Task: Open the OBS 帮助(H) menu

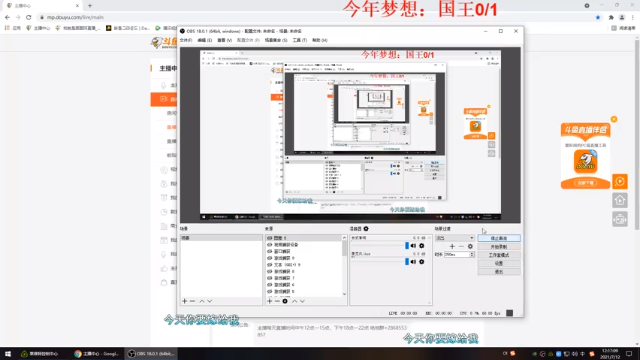Action: pos(320,40)
